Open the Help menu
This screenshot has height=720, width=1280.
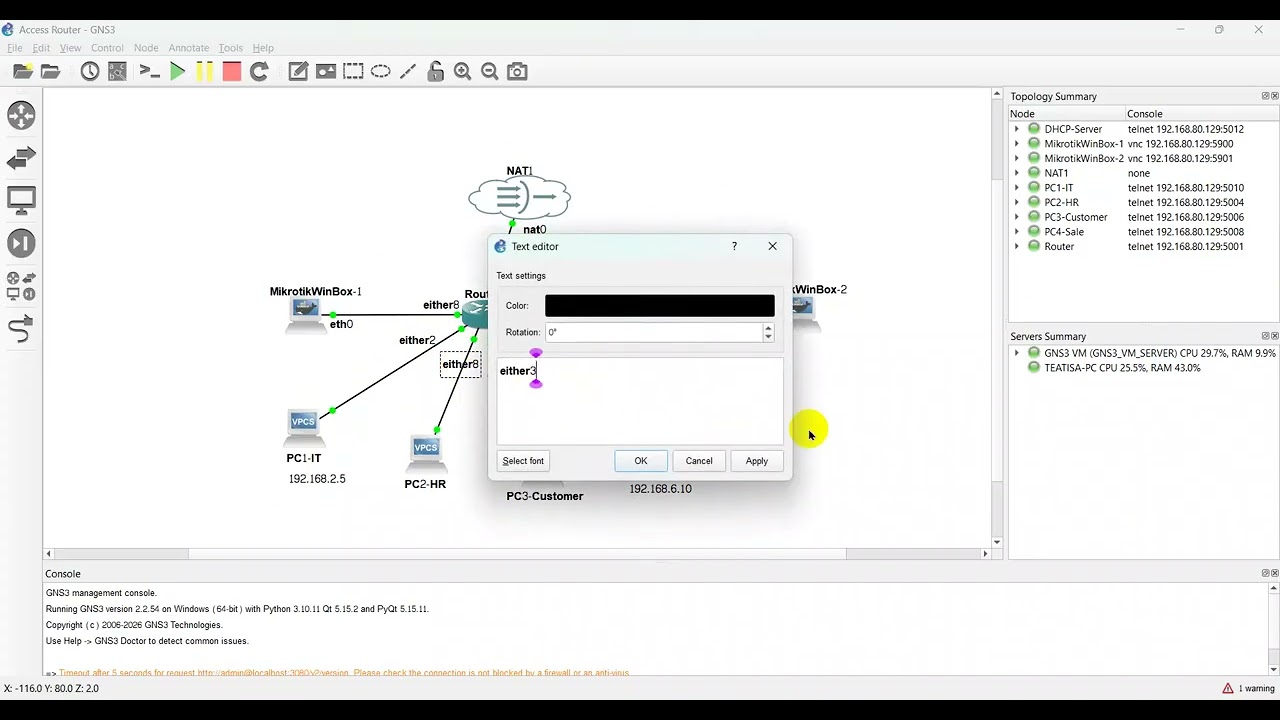pos(263,48)
